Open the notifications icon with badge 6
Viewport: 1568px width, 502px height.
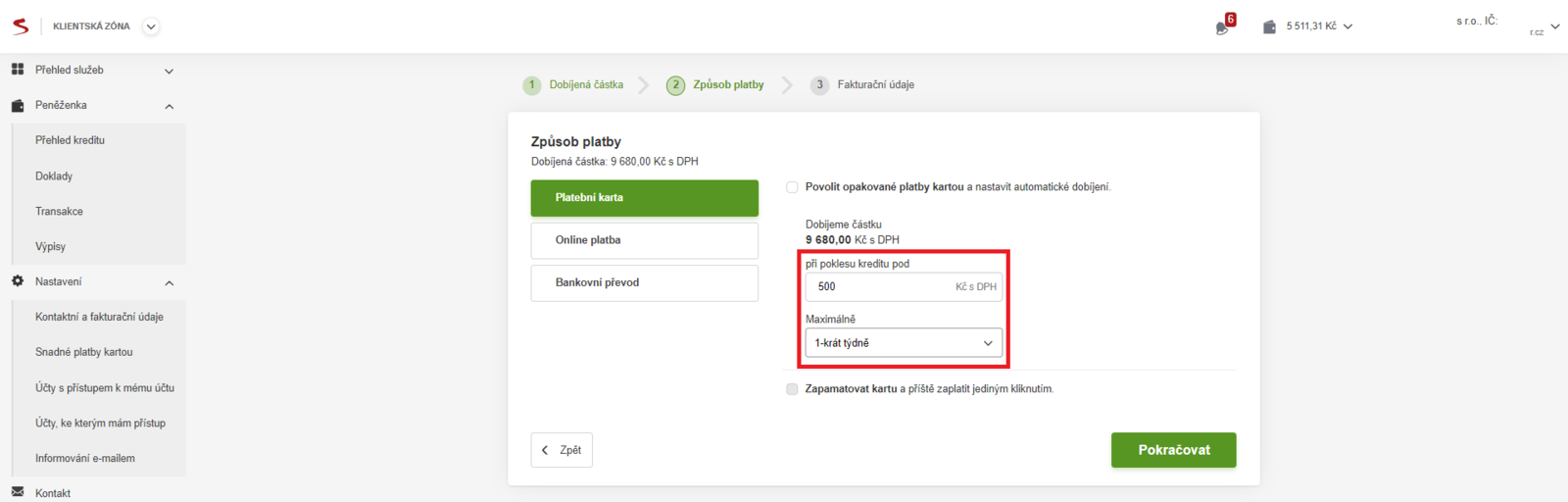[1223, 27]
